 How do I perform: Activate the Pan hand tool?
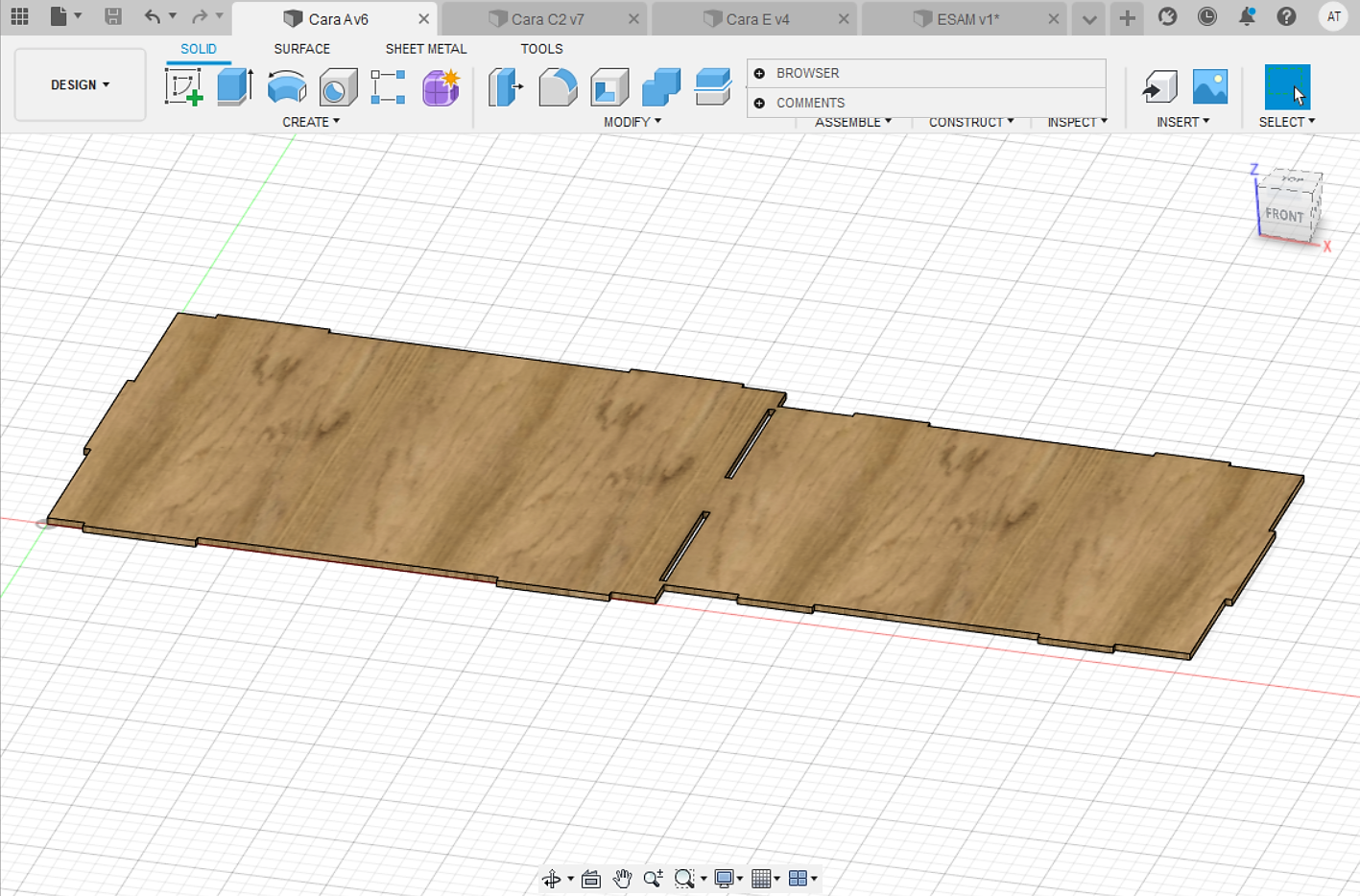[x=622, y=879]
